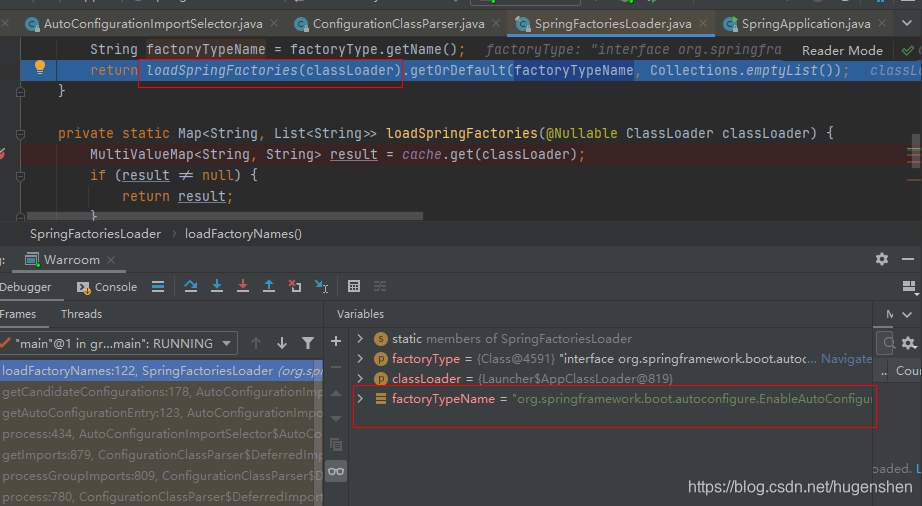Click the horizontal editor scrollbar

pos(225,216)
